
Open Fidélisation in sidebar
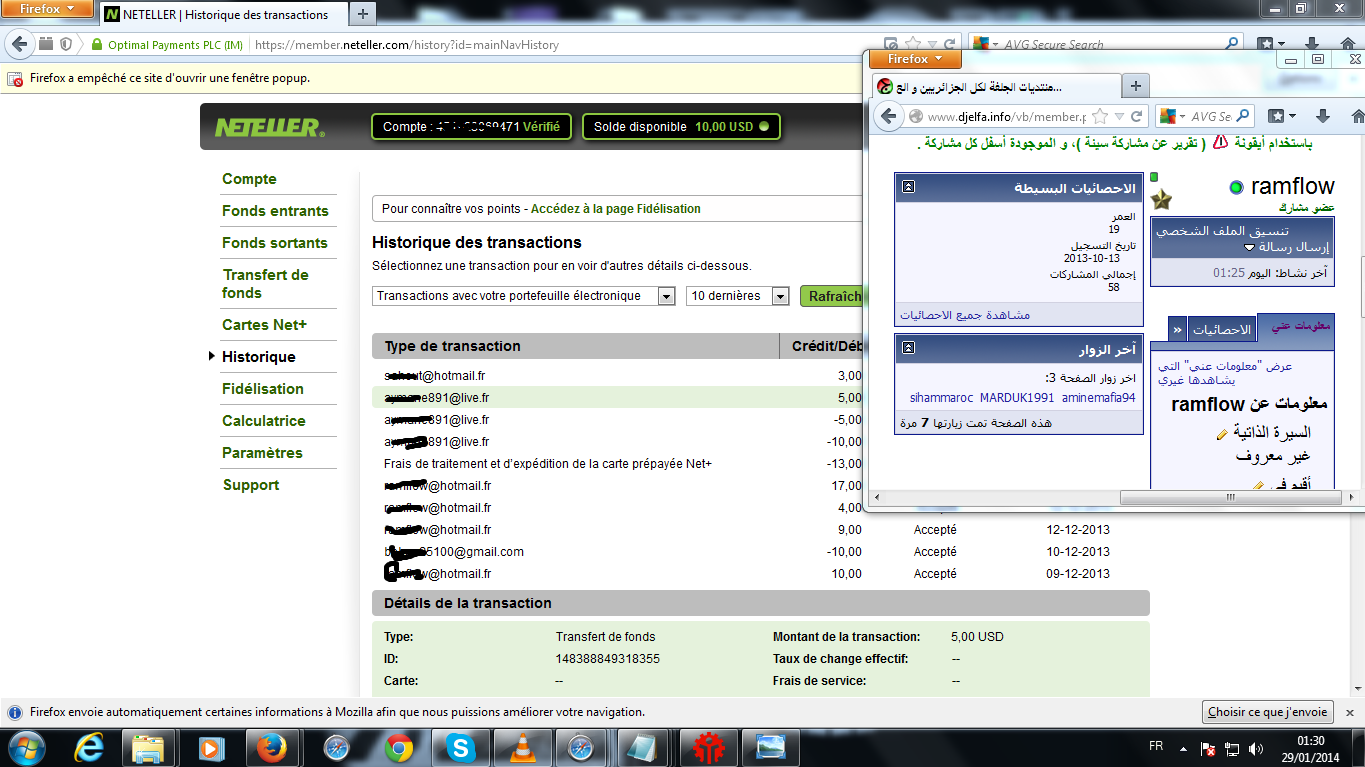[263, 389]
